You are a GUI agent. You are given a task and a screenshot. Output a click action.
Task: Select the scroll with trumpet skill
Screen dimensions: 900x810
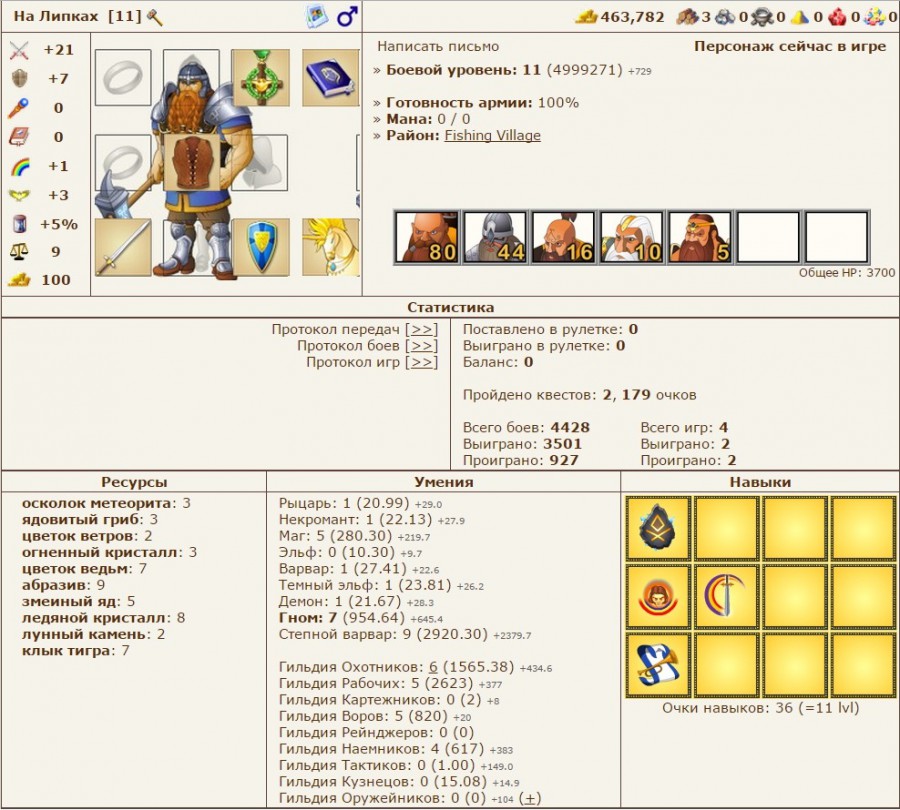pos(660,665)
